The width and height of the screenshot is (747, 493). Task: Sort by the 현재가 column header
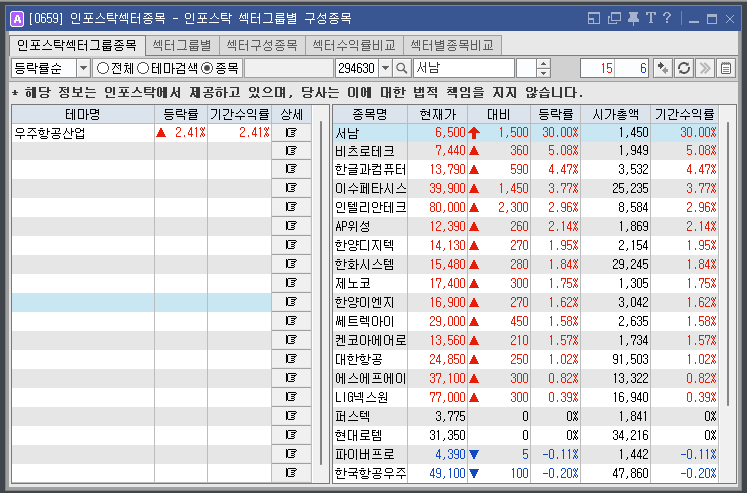pyautogui.click(x=437, y=114)
